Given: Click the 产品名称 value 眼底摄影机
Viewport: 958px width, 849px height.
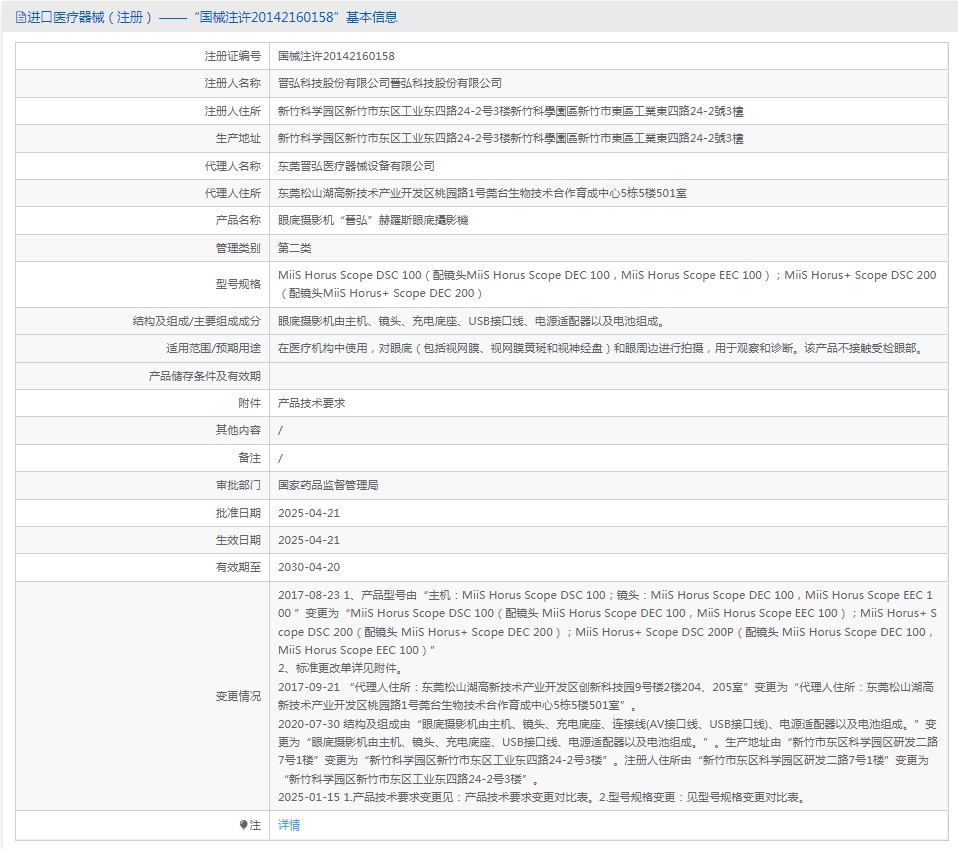Looking at the screenshot, I should (373, 220).
